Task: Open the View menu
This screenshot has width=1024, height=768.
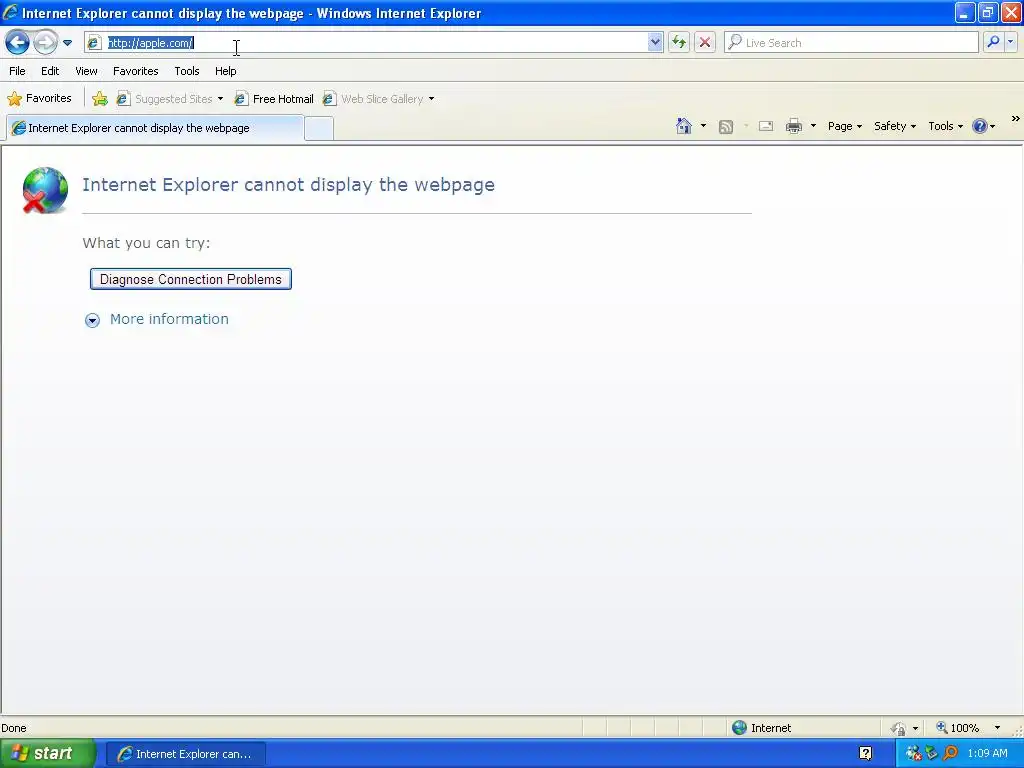Action: click(86, 71)
